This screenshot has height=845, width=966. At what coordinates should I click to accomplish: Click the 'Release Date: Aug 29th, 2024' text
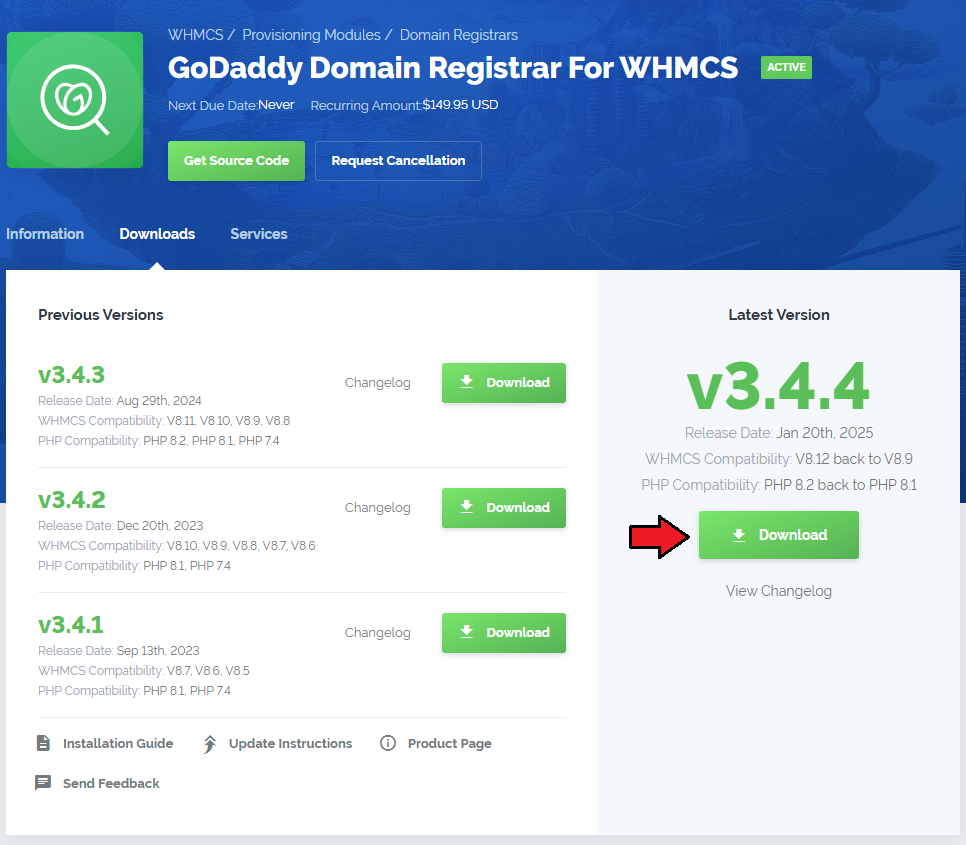click(120, 401)
